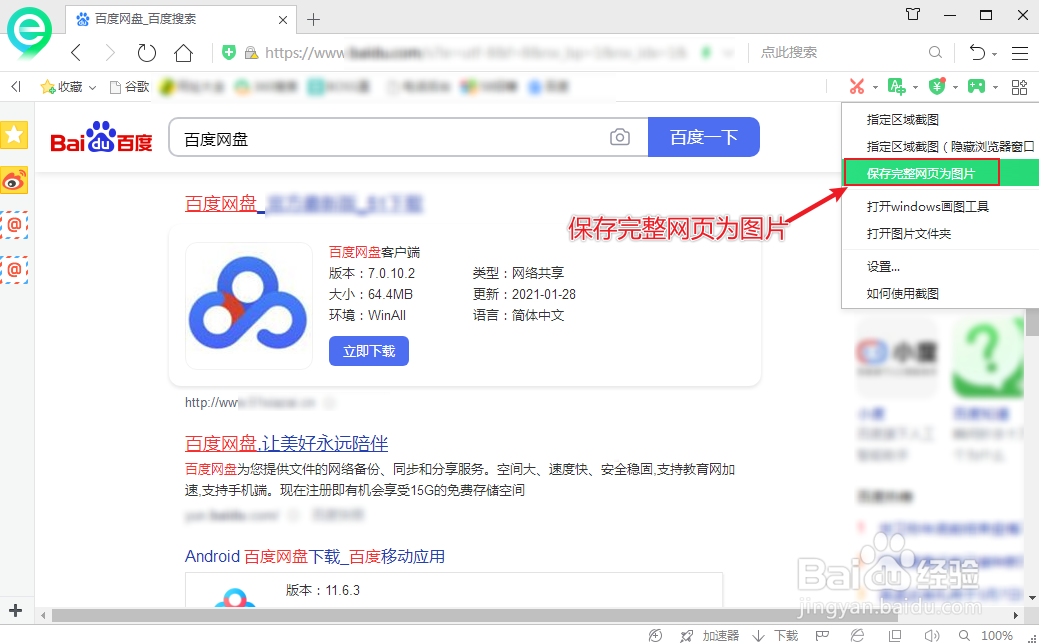Expand the dropdown arrow beside the yen shield icon
The width and height of the screenshot is (1039, 643).
tap(955, 88)
